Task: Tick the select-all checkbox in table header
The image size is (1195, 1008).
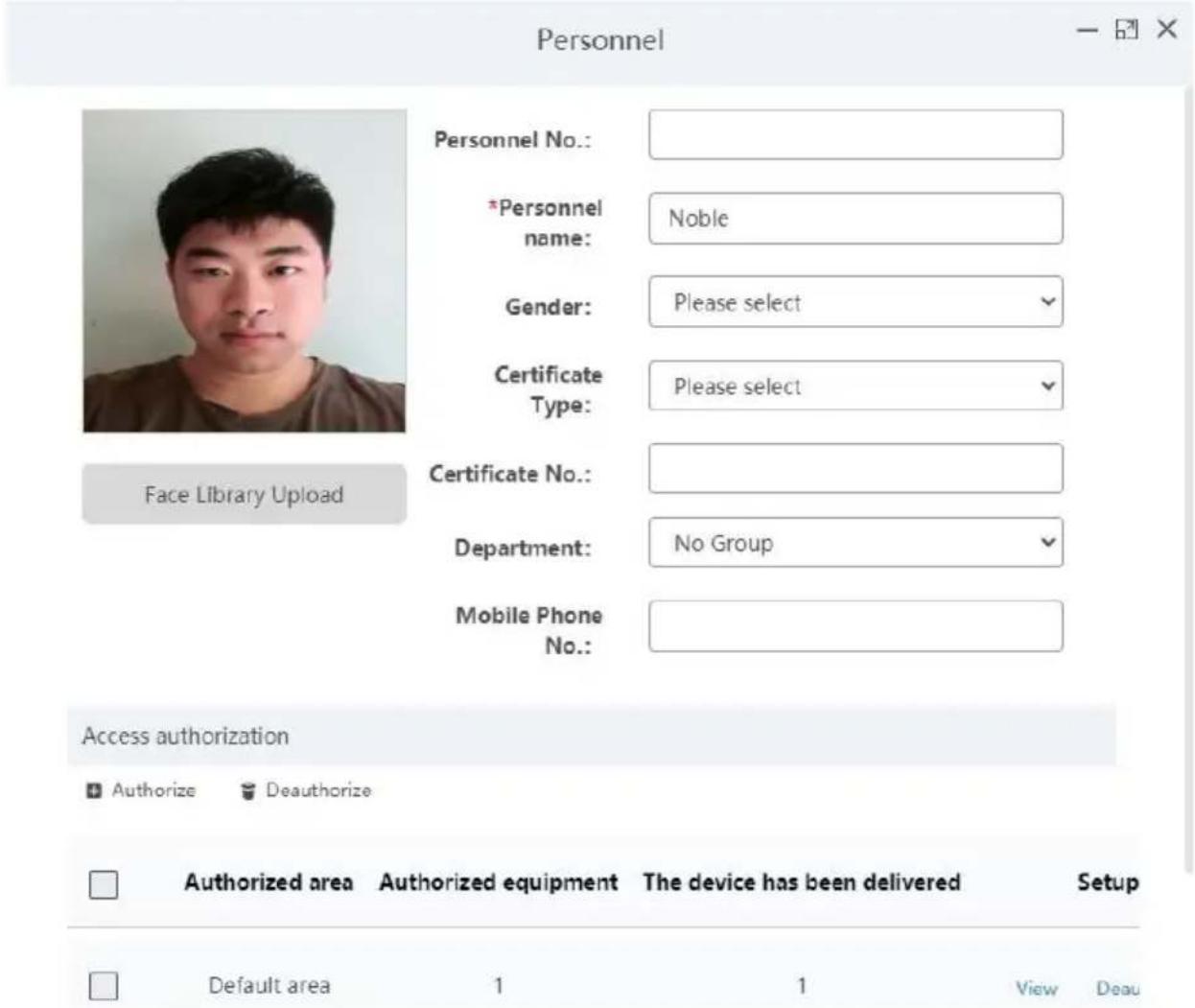Action: [104, 884]
